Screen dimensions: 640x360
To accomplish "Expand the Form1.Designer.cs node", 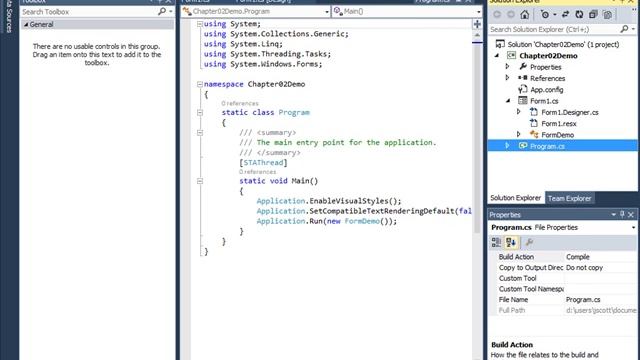I will click(x=519, y=111).
